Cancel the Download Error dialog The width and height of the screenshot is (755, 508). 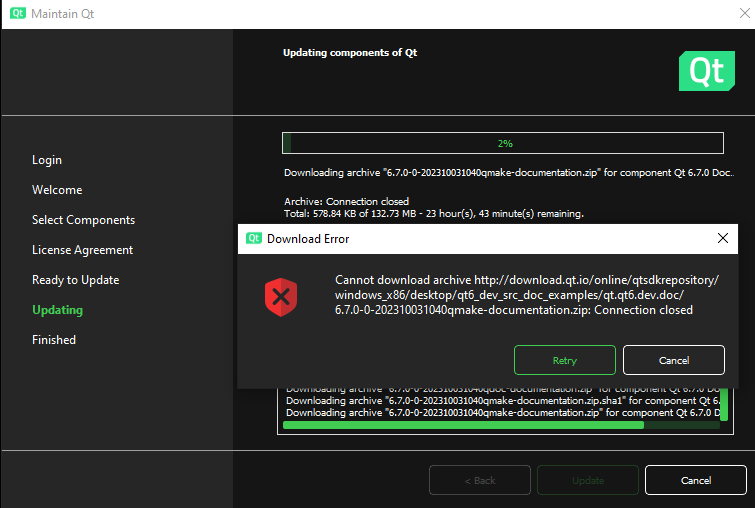673,360
